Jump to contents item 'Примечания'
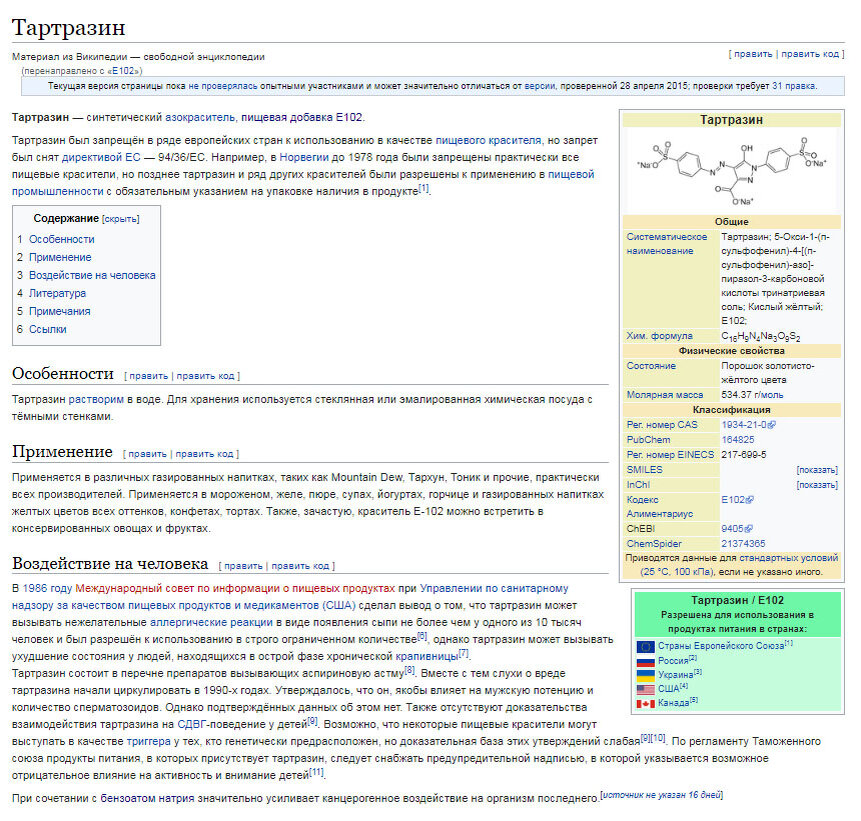 [x=59, y=311]
